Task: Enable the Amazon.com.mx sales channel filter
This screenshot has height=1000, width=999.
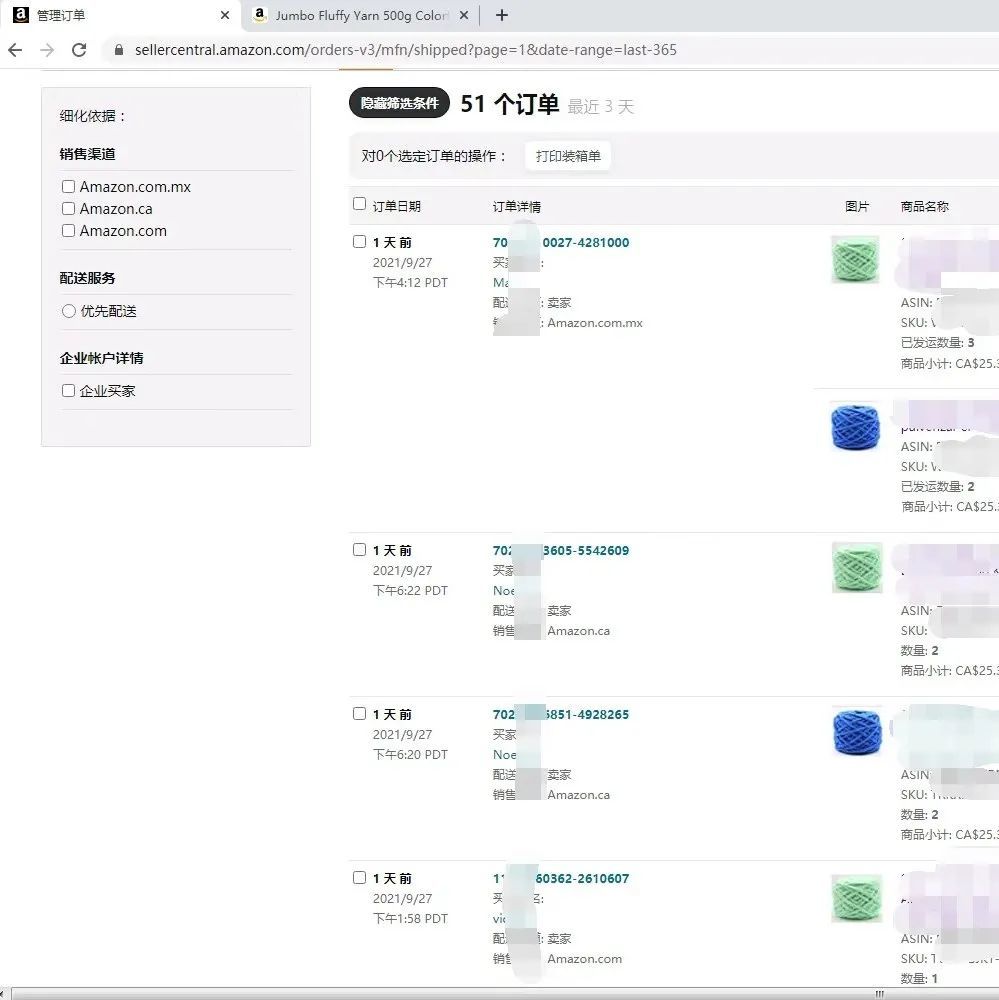Action: tap(68, 186)
